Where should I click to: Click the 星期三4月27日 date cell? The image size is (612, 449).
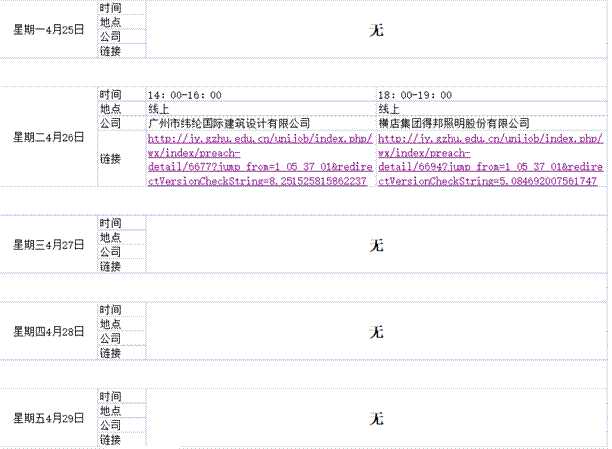[48, 245]
